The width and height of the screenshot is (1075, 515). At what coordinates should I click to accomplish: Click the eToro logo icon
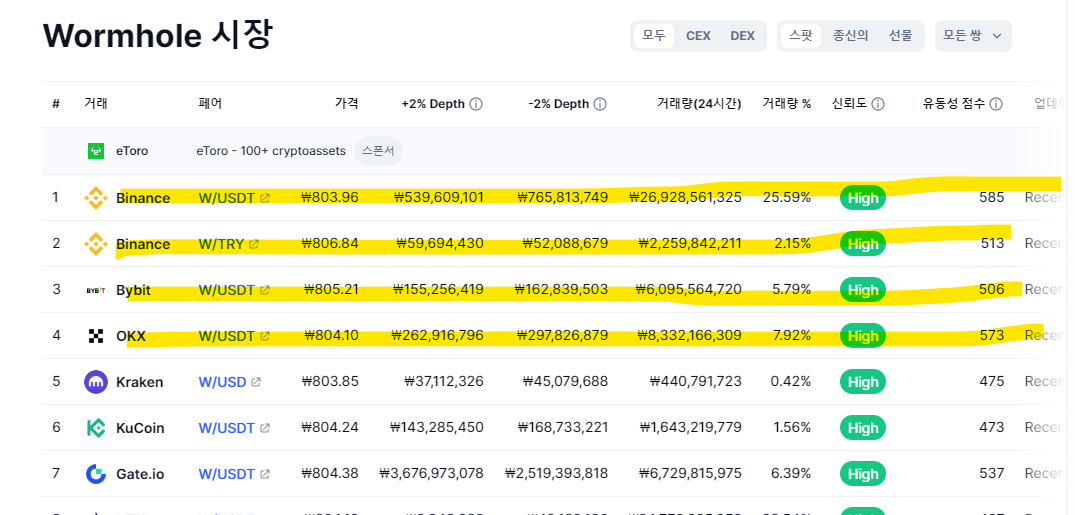pyautogui.click(x=96, y=151)
